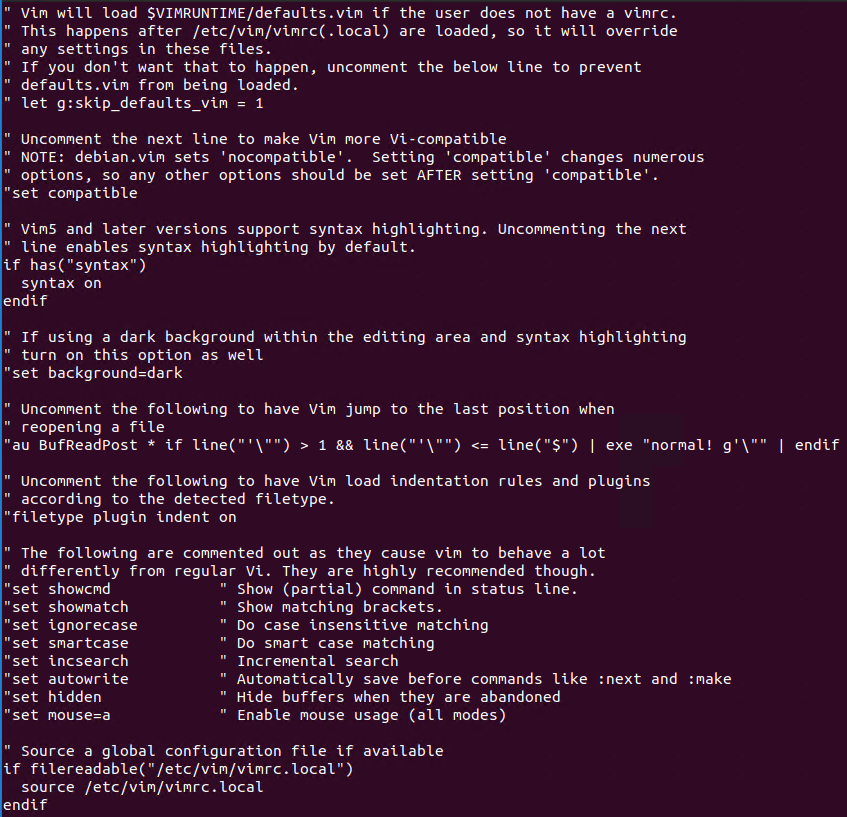Click the 'syntax on' text
Screen dimensions: 847x817
(x=61, y=283)
